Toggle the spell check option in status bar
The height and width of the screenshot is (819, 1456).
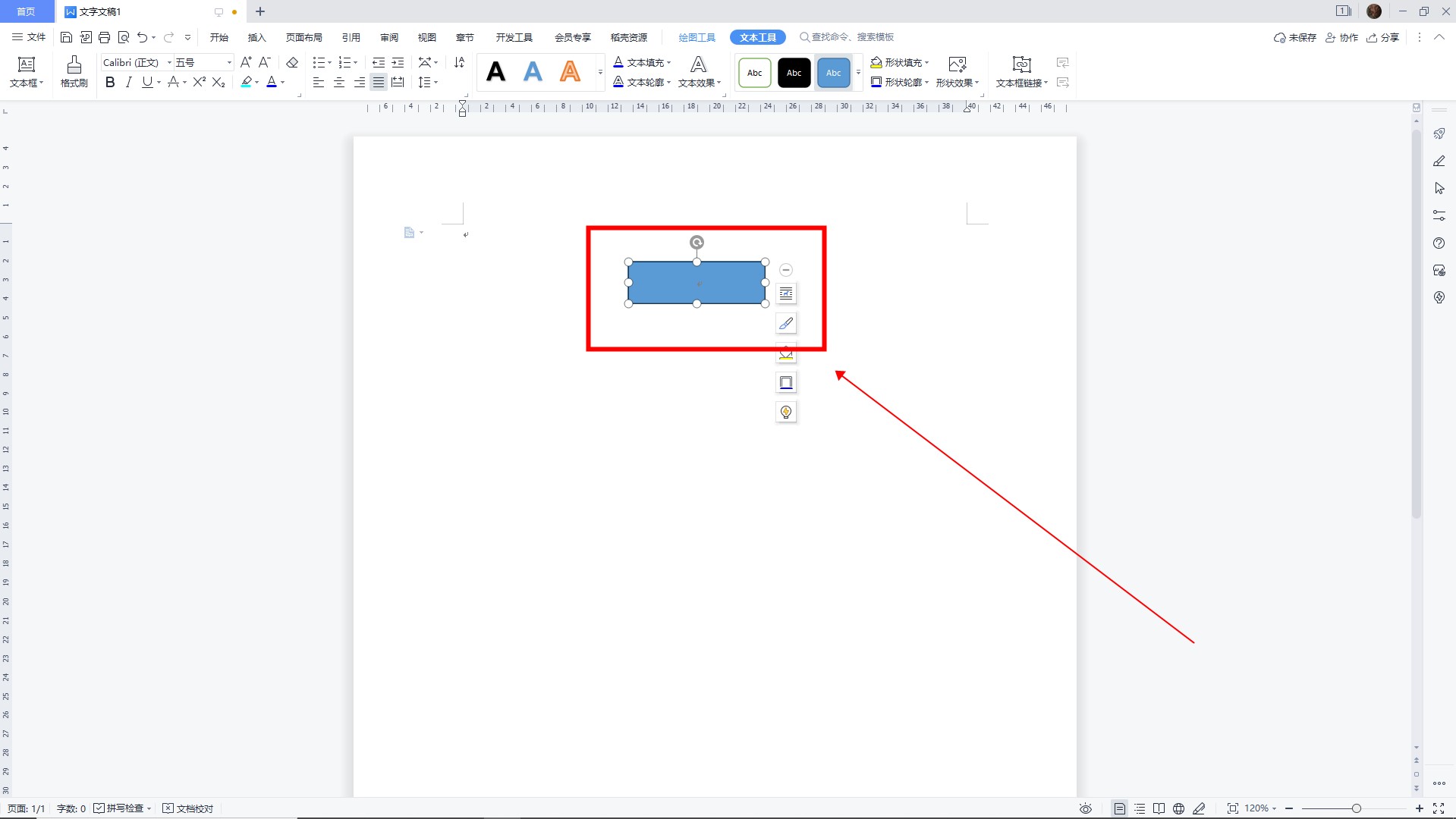pyautogui.click(x=121, y=808)
